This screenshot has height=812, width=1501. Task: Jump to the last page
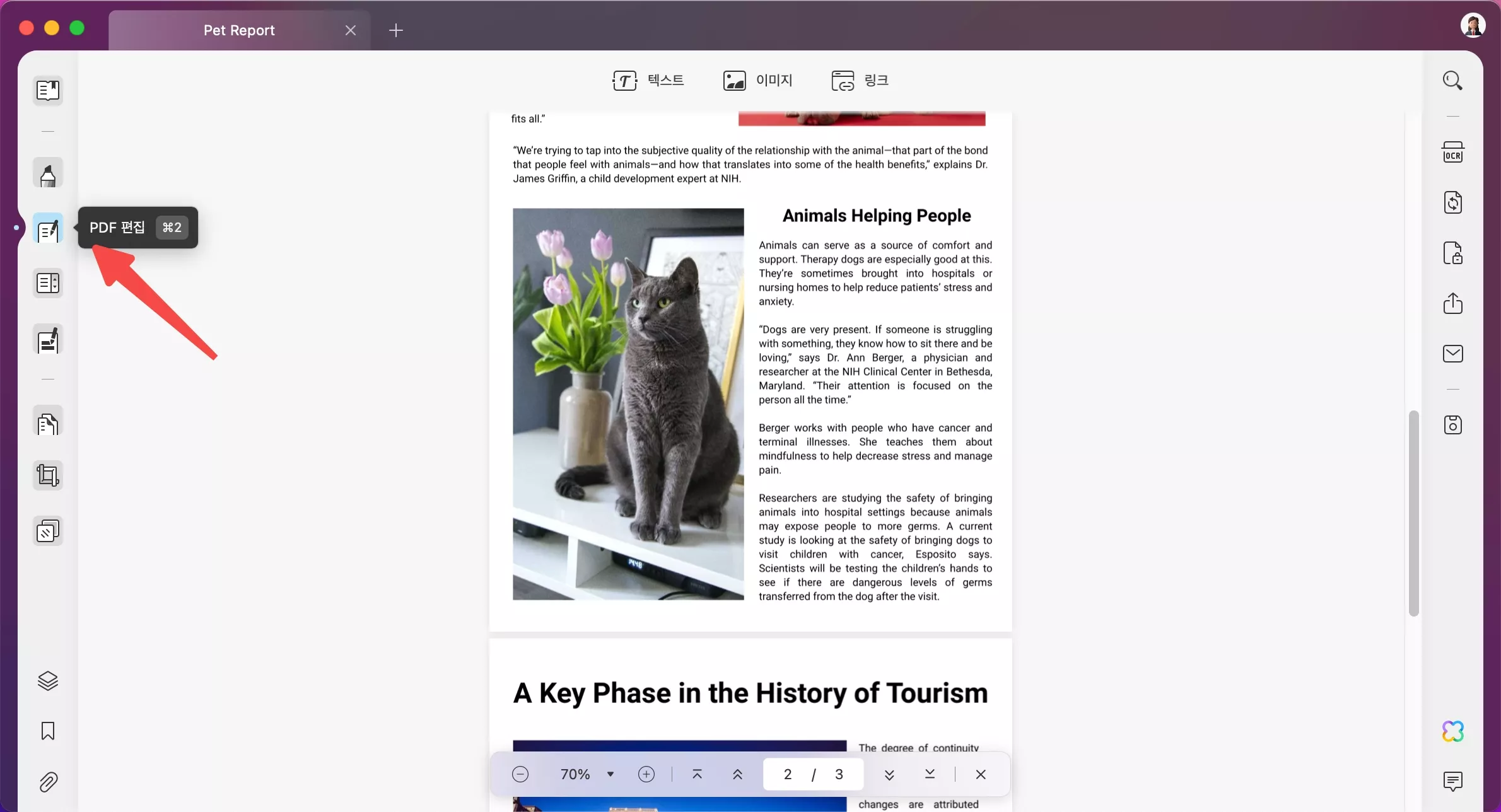click(930, 775)
